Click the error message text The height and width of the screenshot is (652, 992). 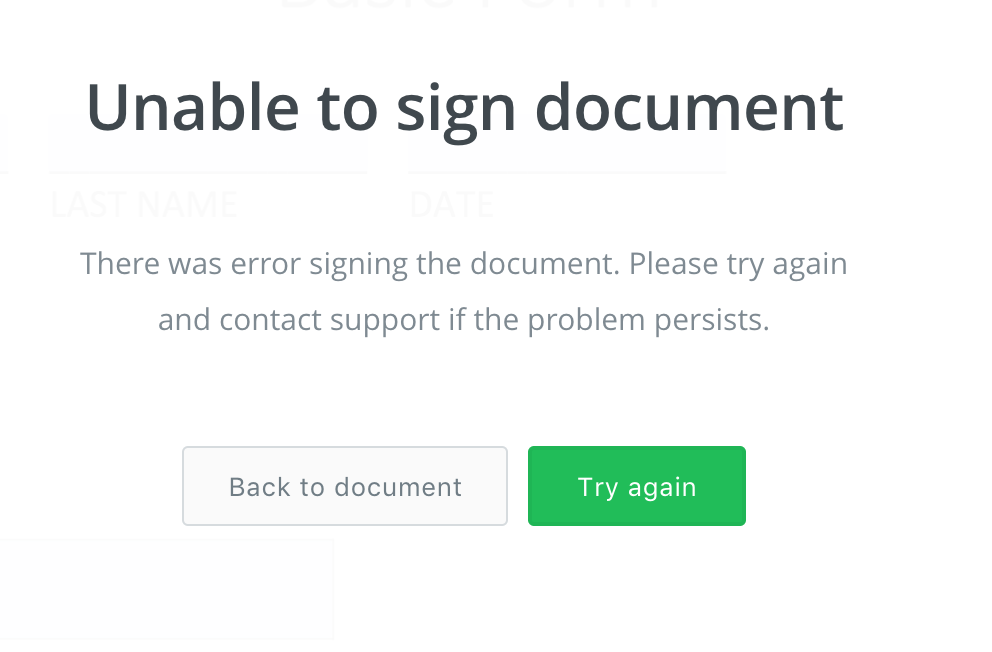pos(464,290)
